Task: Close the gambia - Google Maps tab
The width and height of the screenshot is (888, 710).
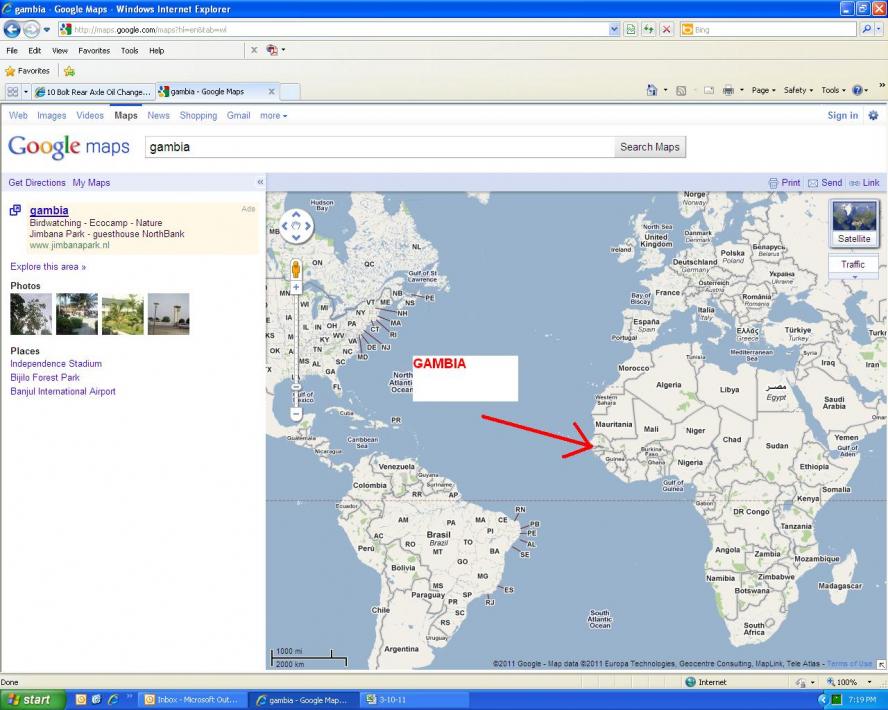Action: tap(271, 91)
